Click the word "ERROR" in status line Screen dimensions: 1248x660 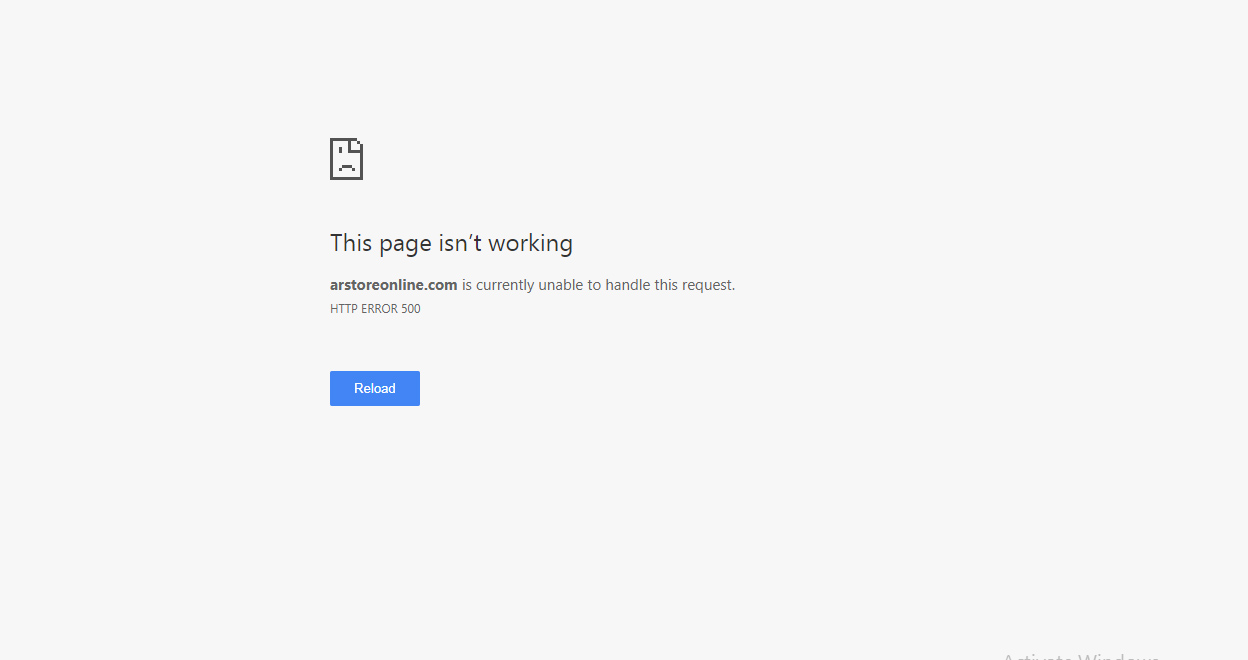(x=379, y=309)
